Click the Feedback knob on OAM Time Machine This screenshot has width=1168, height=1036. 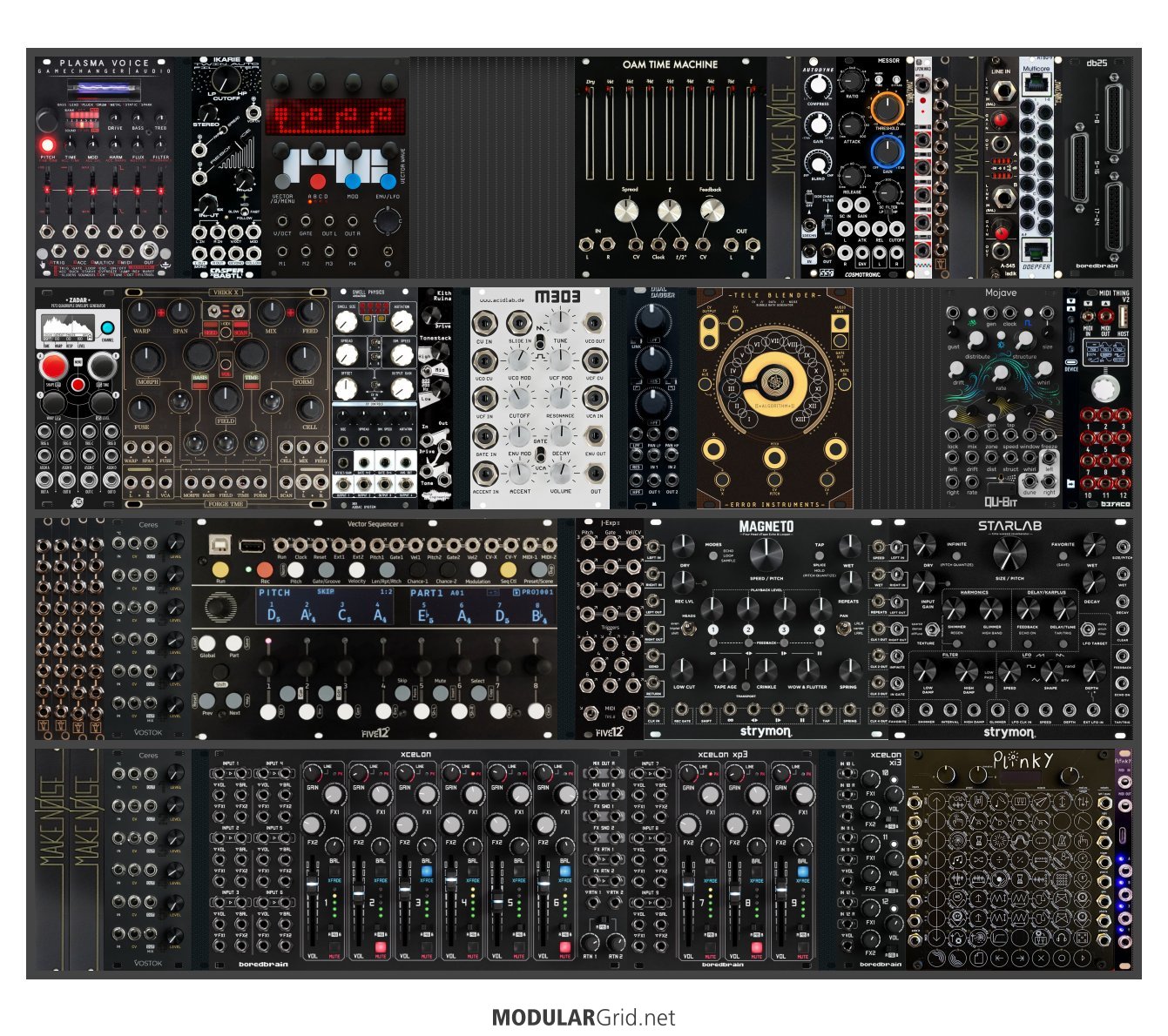click(x=712, y=210)
